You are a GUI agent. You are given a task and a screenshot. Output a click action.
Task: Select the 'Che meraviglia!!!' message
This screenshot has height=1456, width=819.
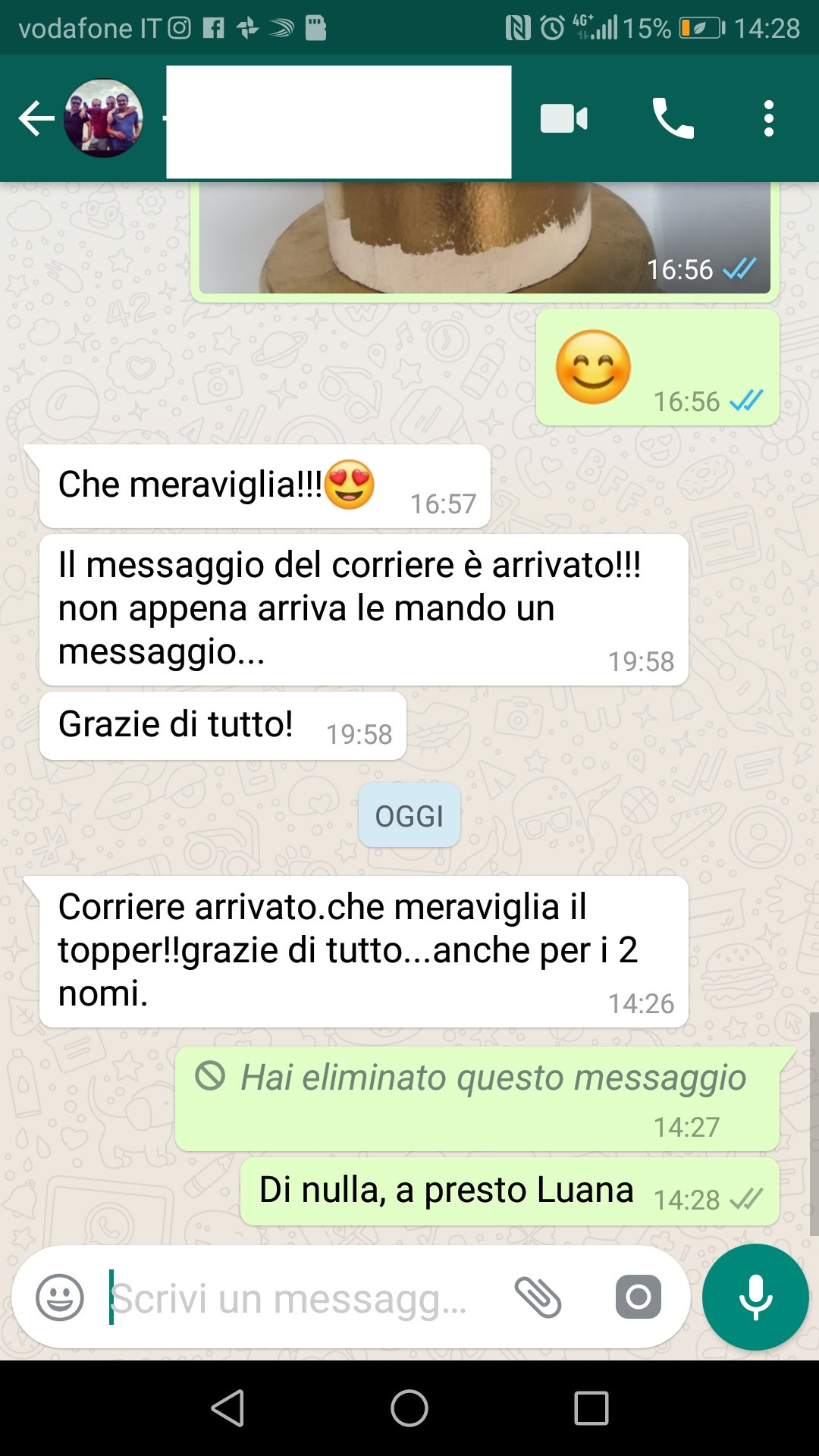click(265, 486)
